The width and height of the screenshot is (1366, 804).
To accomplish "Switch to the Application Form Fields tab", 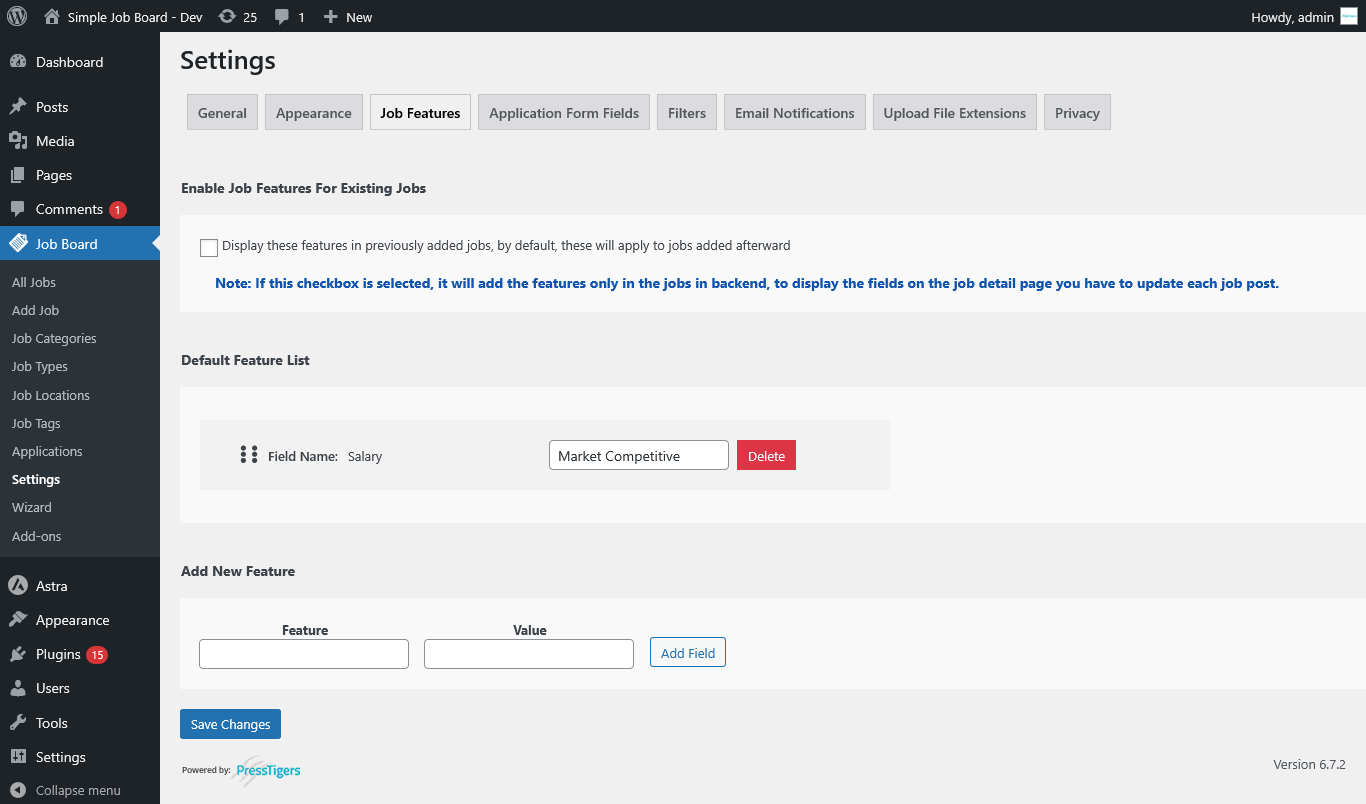I will click(564, 113).
